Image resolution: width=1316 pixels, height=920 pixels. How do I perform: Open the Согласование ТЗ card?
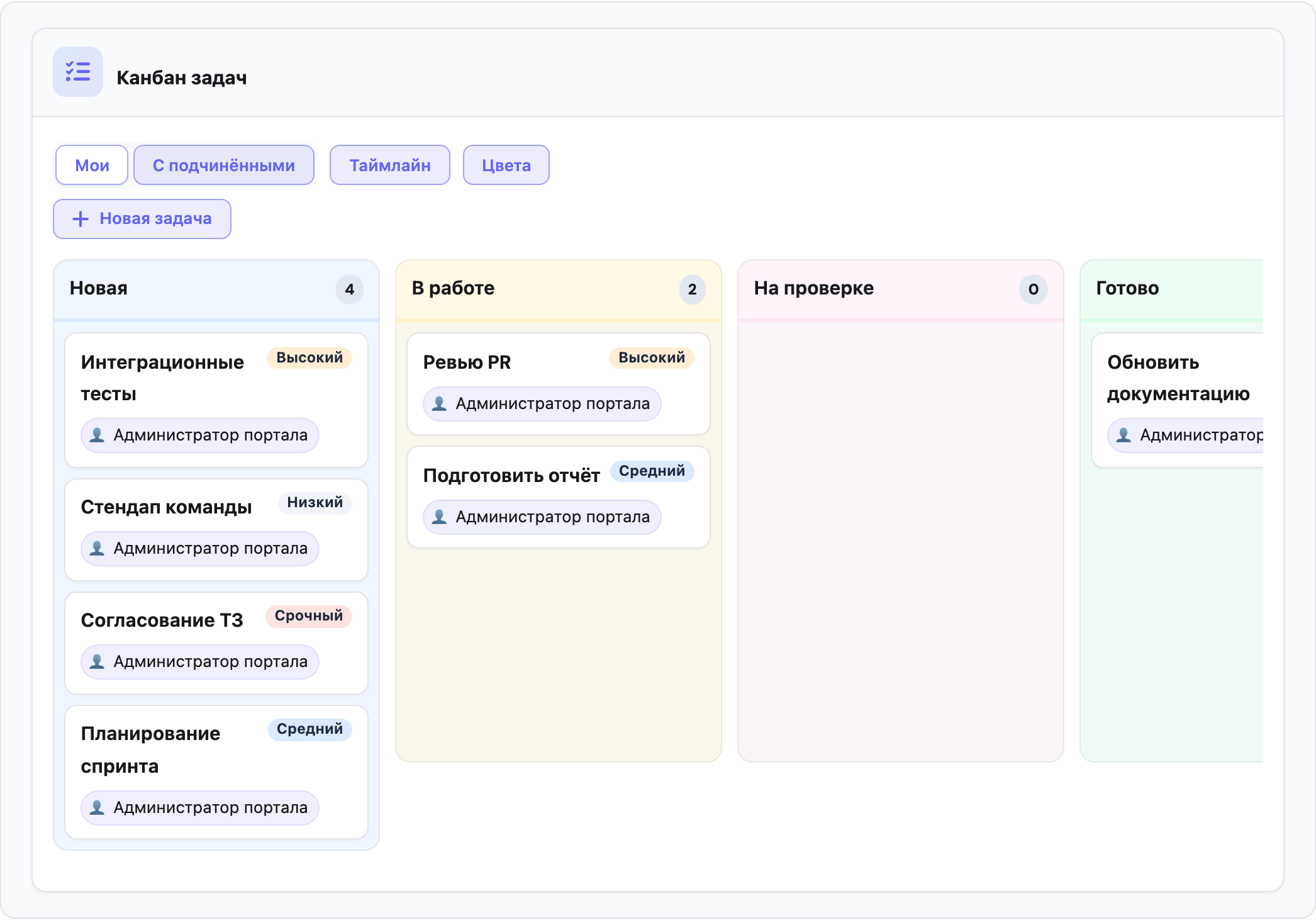(216, 643)
